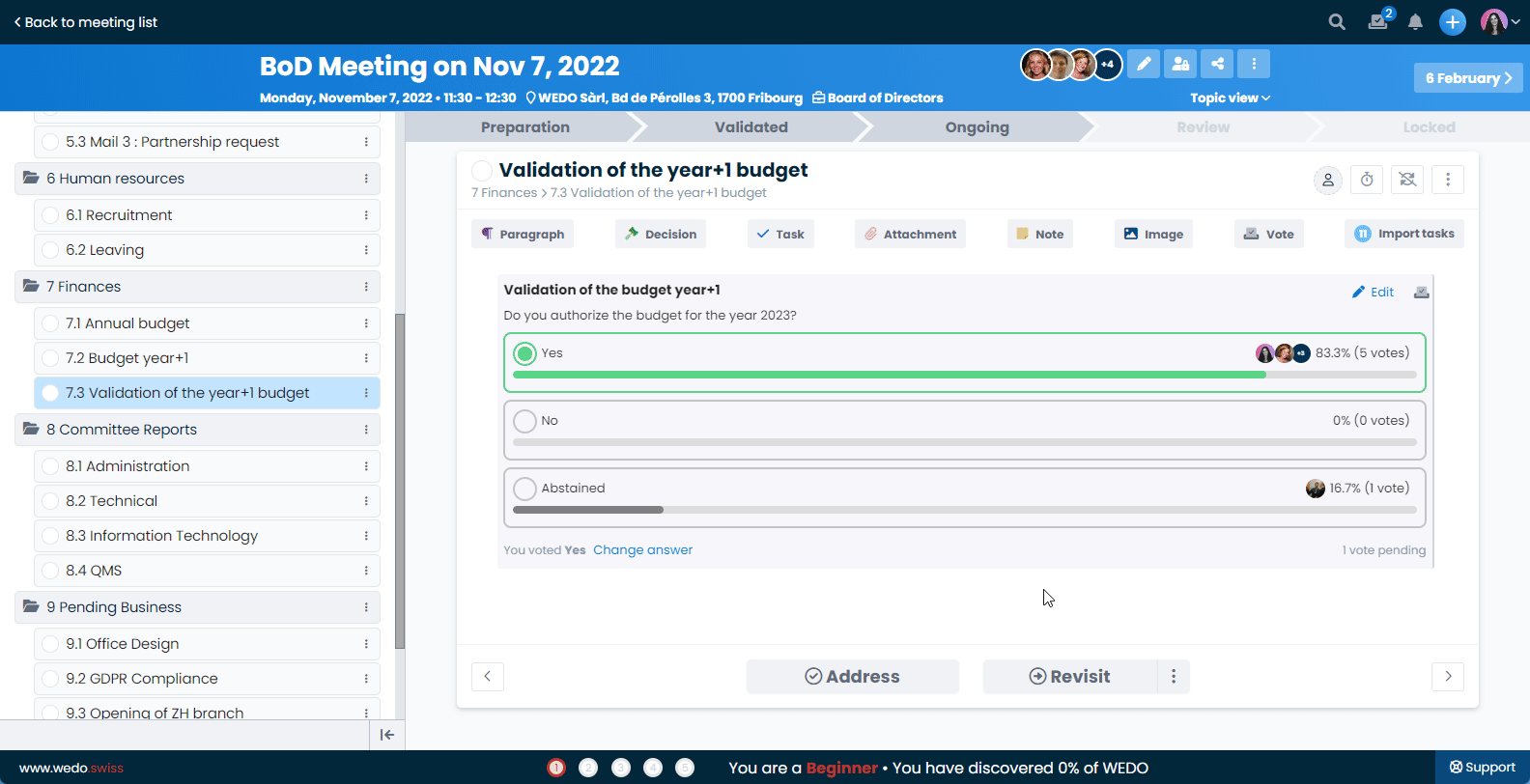Screen dimensions: 1530x784
Task: Add a Task block
Action: tap(780, 234)
